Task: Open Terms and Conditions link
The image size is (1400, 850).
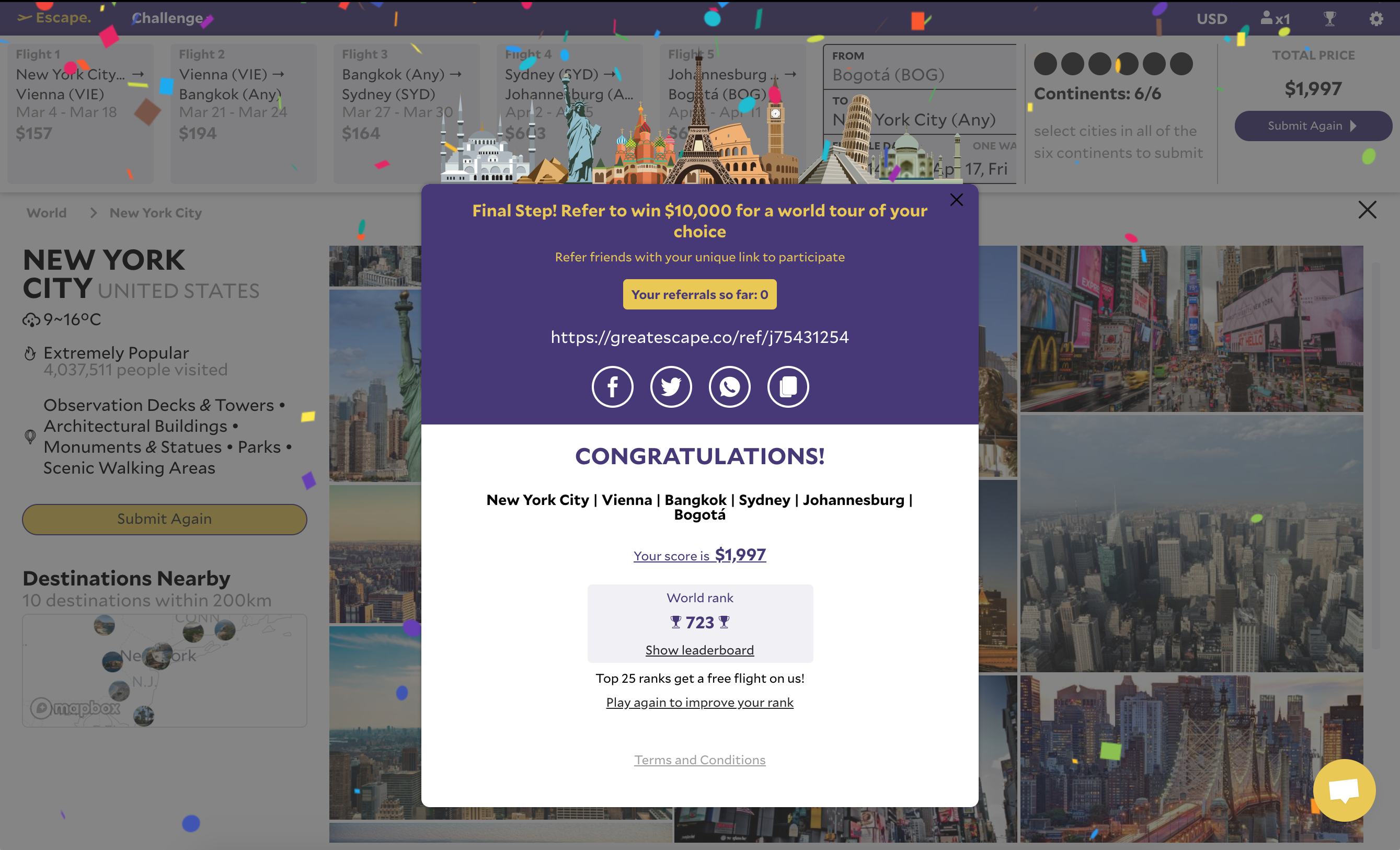Action: [x=699, y=760]
